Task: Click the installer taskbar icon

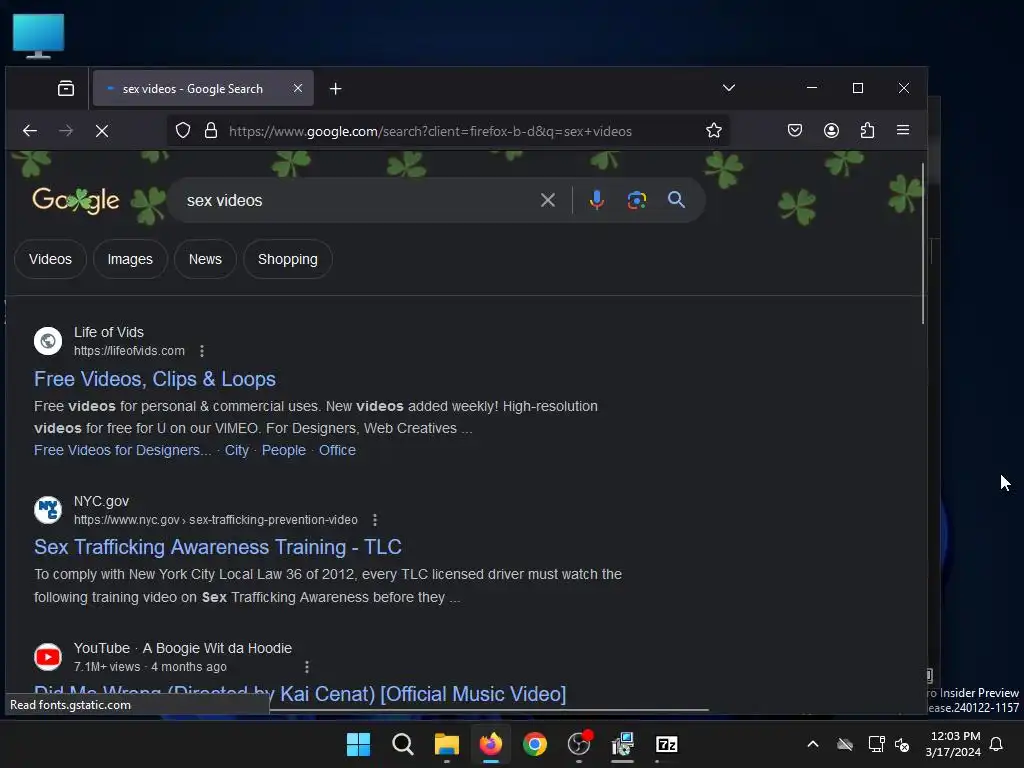Action: click(622, 744)
